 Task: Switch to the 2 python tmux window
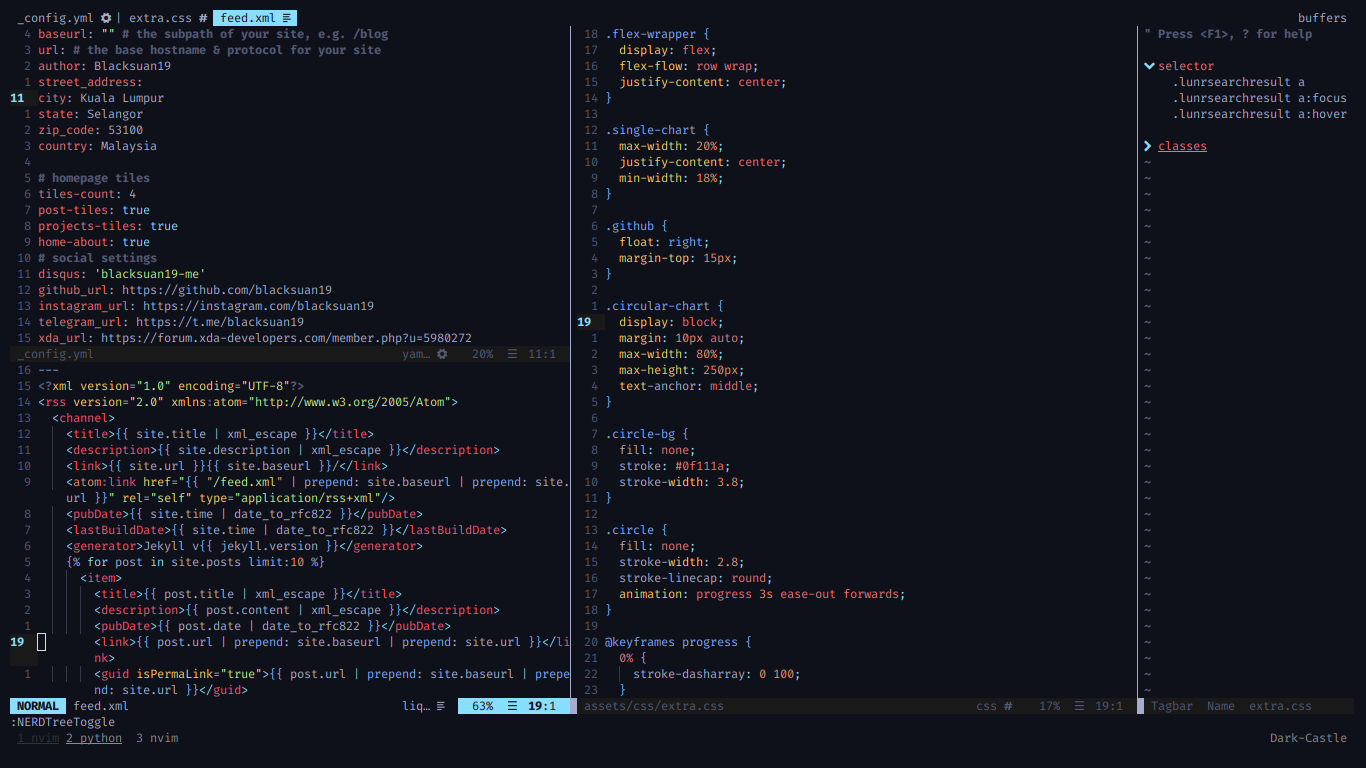tap(93, 738)
